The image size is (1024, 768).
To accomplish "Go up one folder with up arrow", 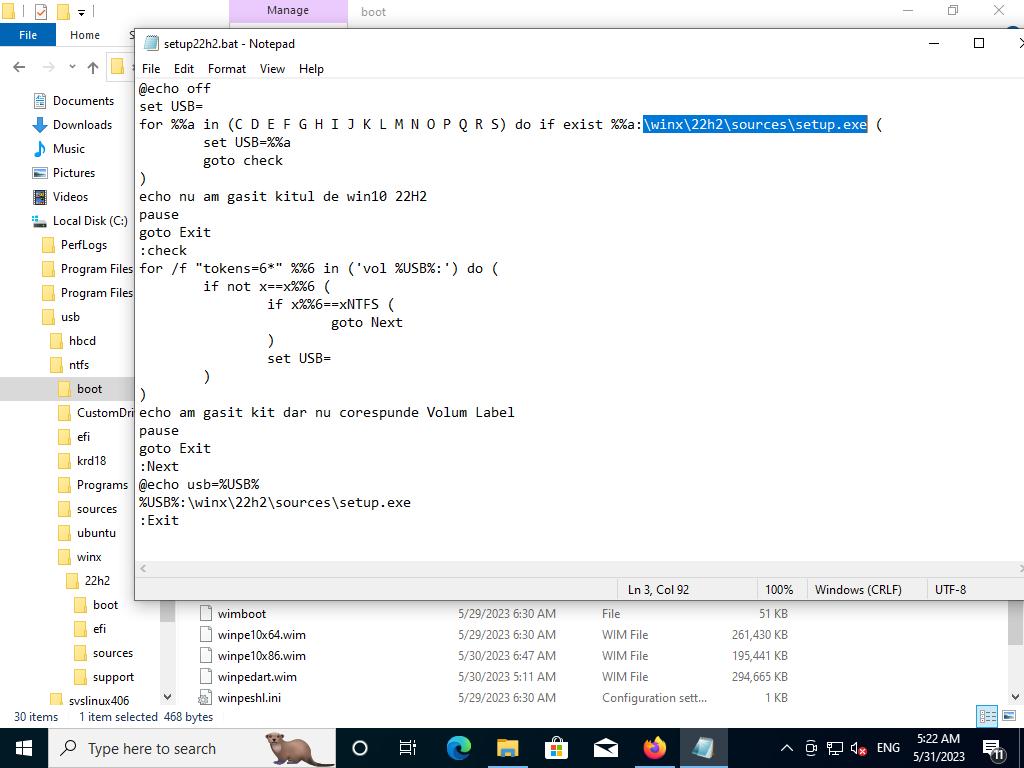I will pos(93,67).
